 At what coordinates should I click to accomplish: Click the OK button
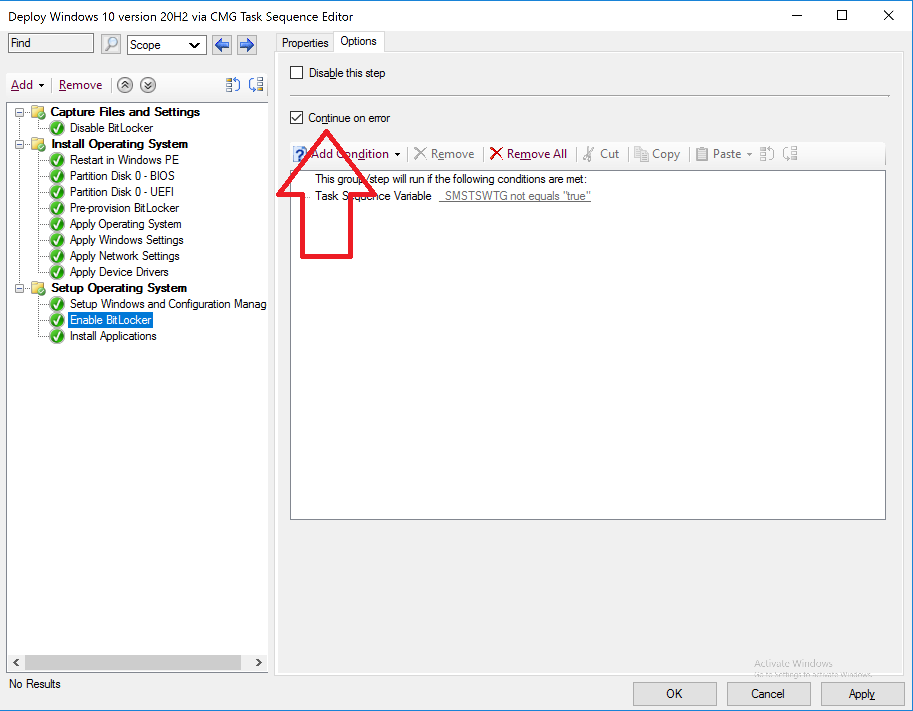(674, 694)
